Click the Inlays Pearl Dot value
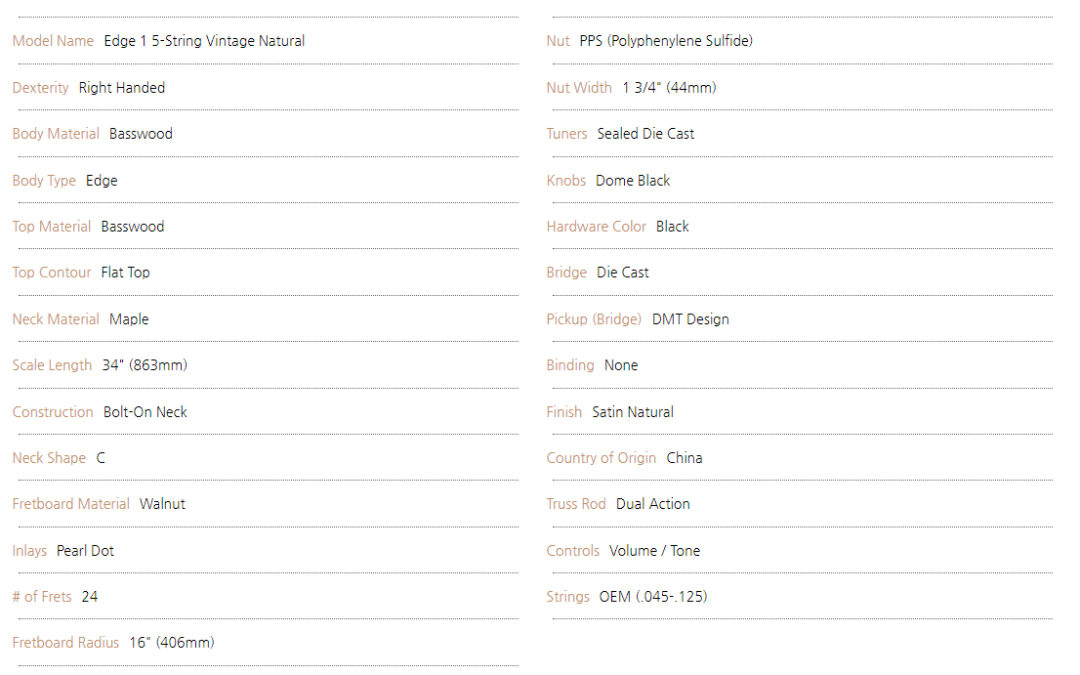This screenshot has height=675, width=1080. (x=85, y=551)
